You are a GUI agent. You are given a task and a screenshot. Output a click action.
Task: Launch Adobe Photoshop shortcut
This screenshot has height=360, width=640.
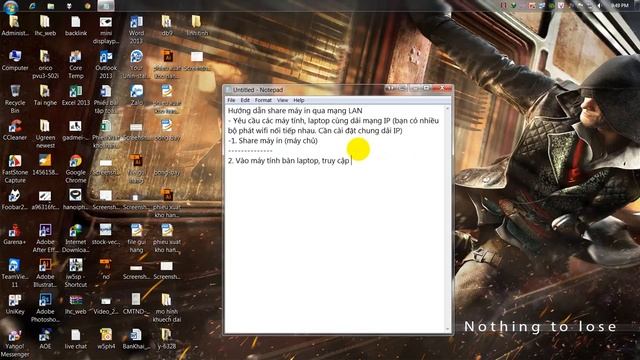pyautogui.click(x=45, y=308)
